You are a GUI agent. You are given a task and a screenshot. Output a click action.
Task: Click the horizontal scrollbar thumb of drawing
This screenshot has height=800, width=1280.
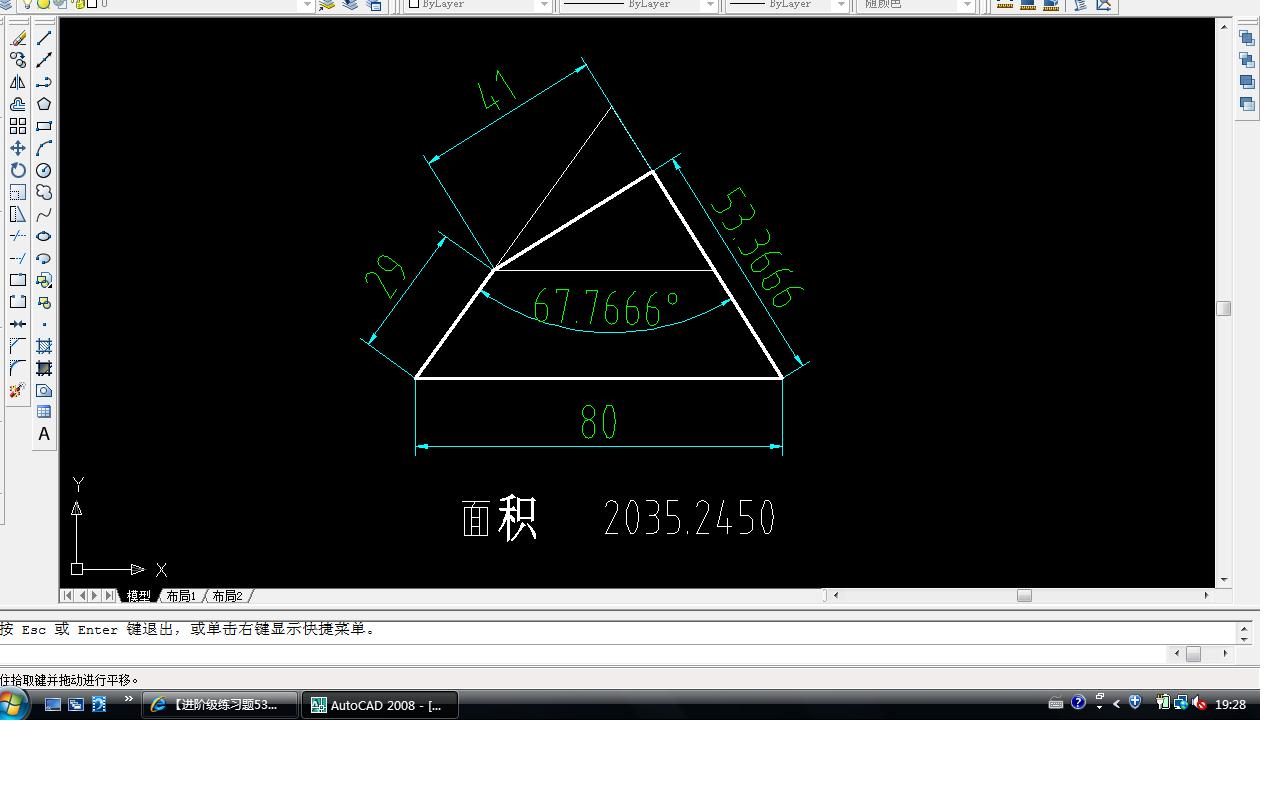coord(1024,595)
